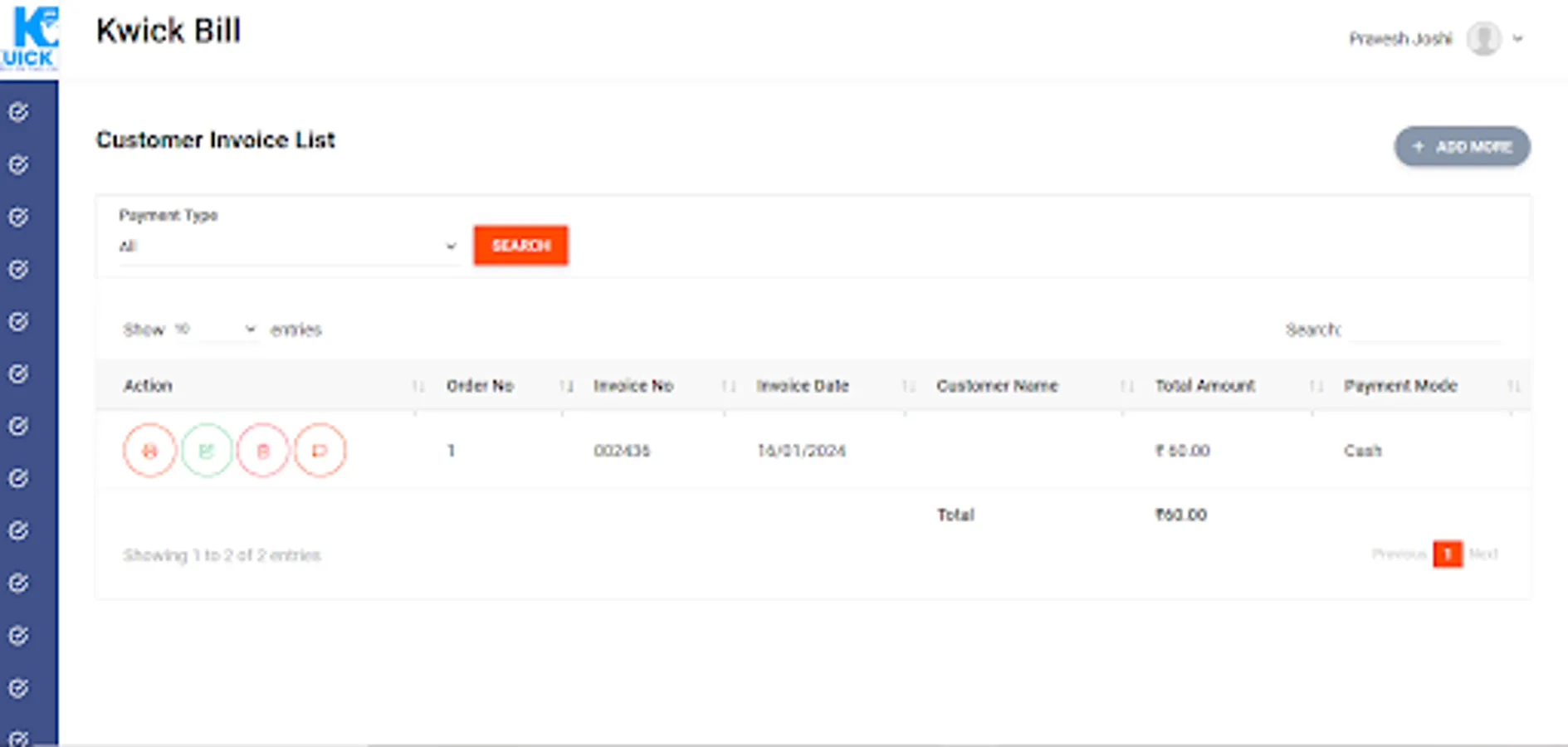
Task: Click the sort arrows beside Order No
Action: tap(567, 386)
